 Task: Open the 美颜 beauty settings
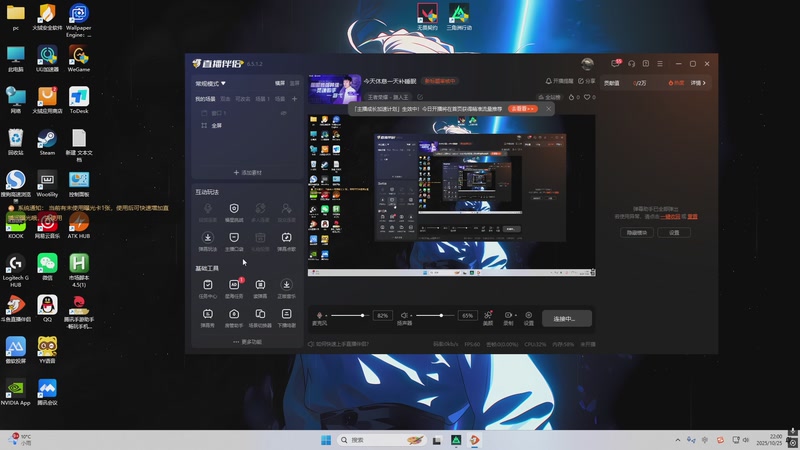(488, 318)
